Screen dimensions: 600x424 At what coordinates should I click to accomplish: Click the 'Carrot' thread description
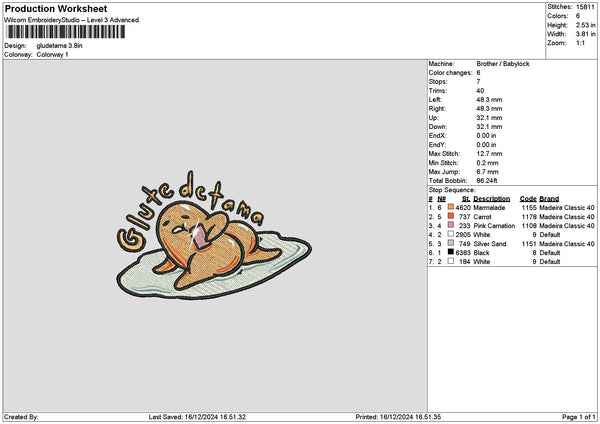pyautogui.click(x=483, y=217)
